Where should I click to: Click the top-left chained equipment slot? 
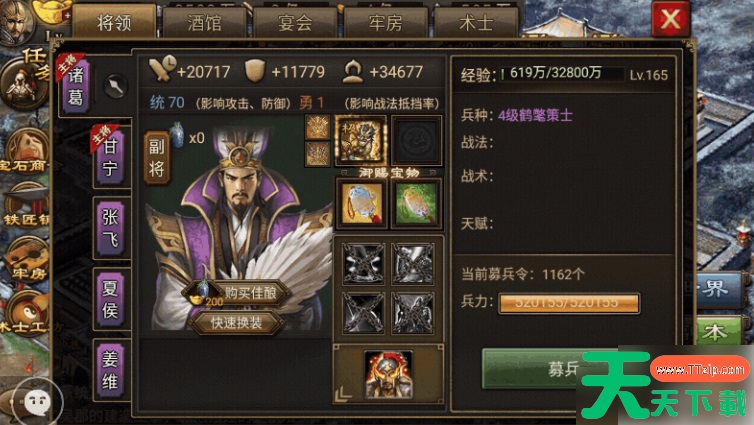click(x=363, y=264)
